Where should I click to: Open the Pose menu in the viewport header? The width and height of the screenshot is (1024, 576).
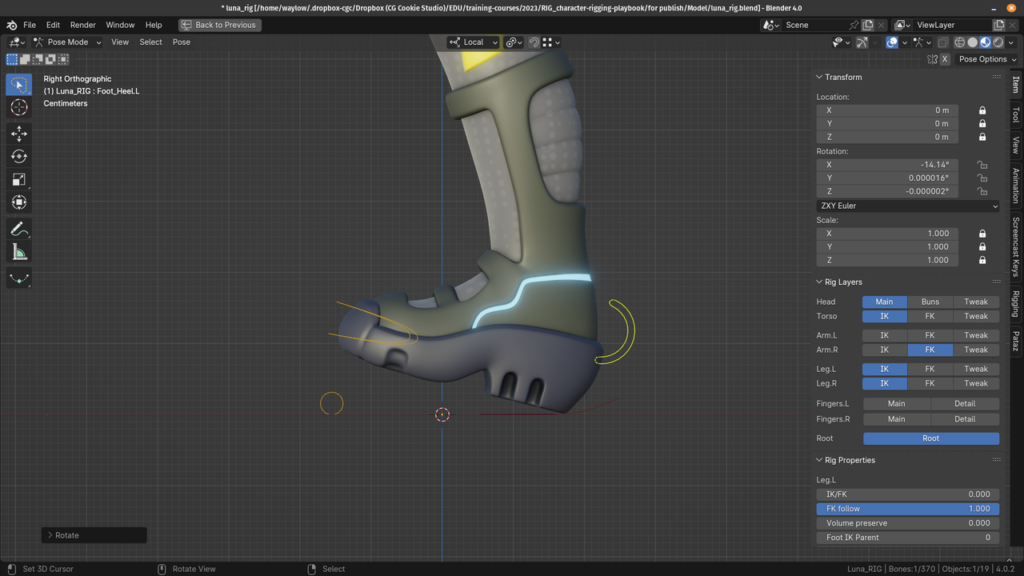(181, 42)
